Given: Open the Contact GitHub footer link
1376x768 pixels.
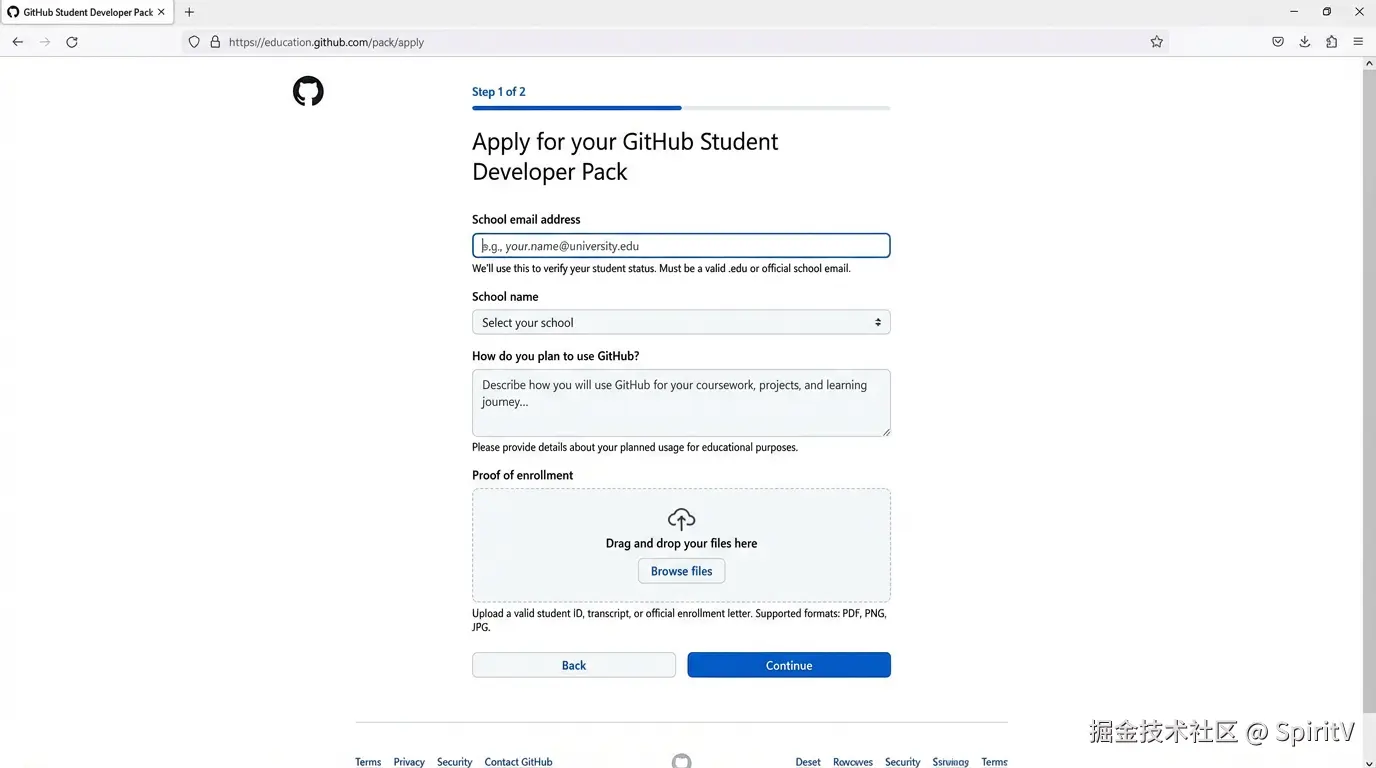Looking at the screenshot, I should click(518, 762).
